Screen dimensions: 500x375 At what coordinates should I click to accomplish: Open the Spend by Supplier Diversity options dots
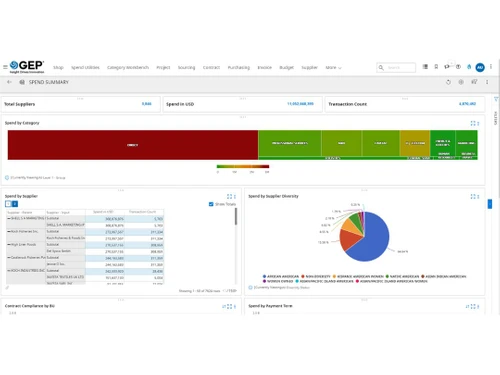click(x=478, y=197)
